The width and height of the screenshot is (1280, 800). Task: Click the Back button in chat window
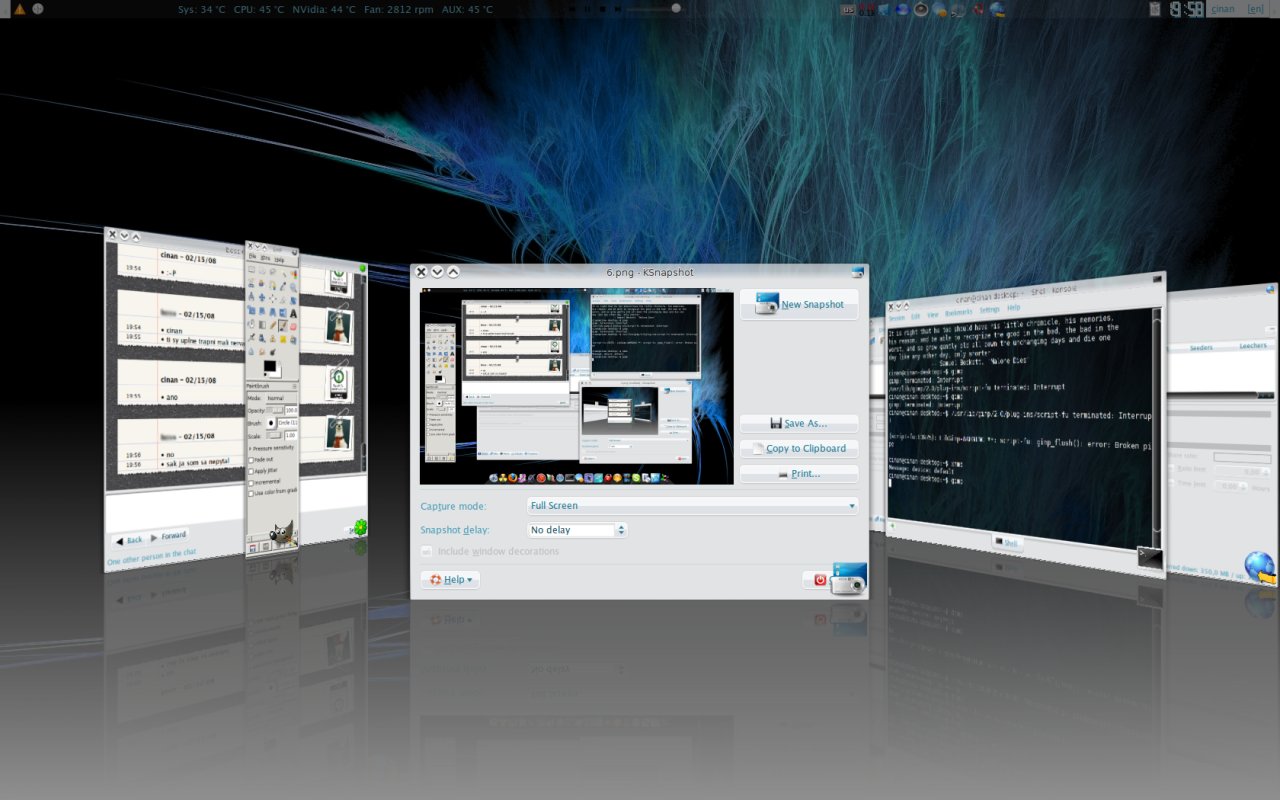click(x=128, y=540)
